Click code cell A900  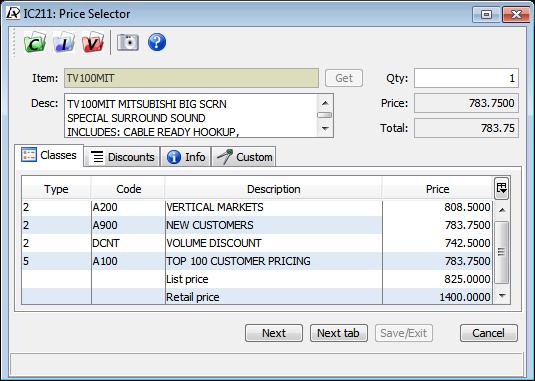[x=128, y=225]
